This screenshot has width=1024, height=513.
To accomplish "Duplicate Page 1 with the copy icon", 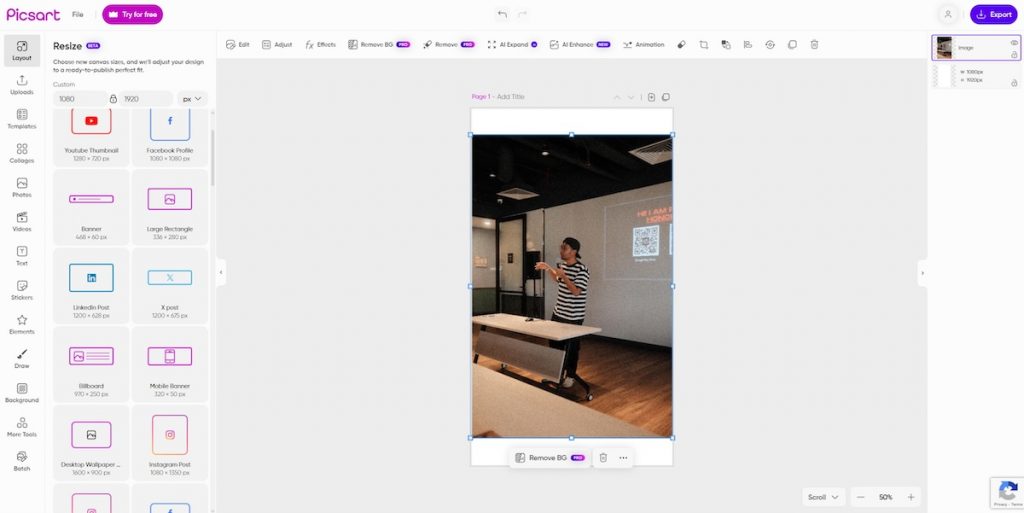I will pos(665,97).
